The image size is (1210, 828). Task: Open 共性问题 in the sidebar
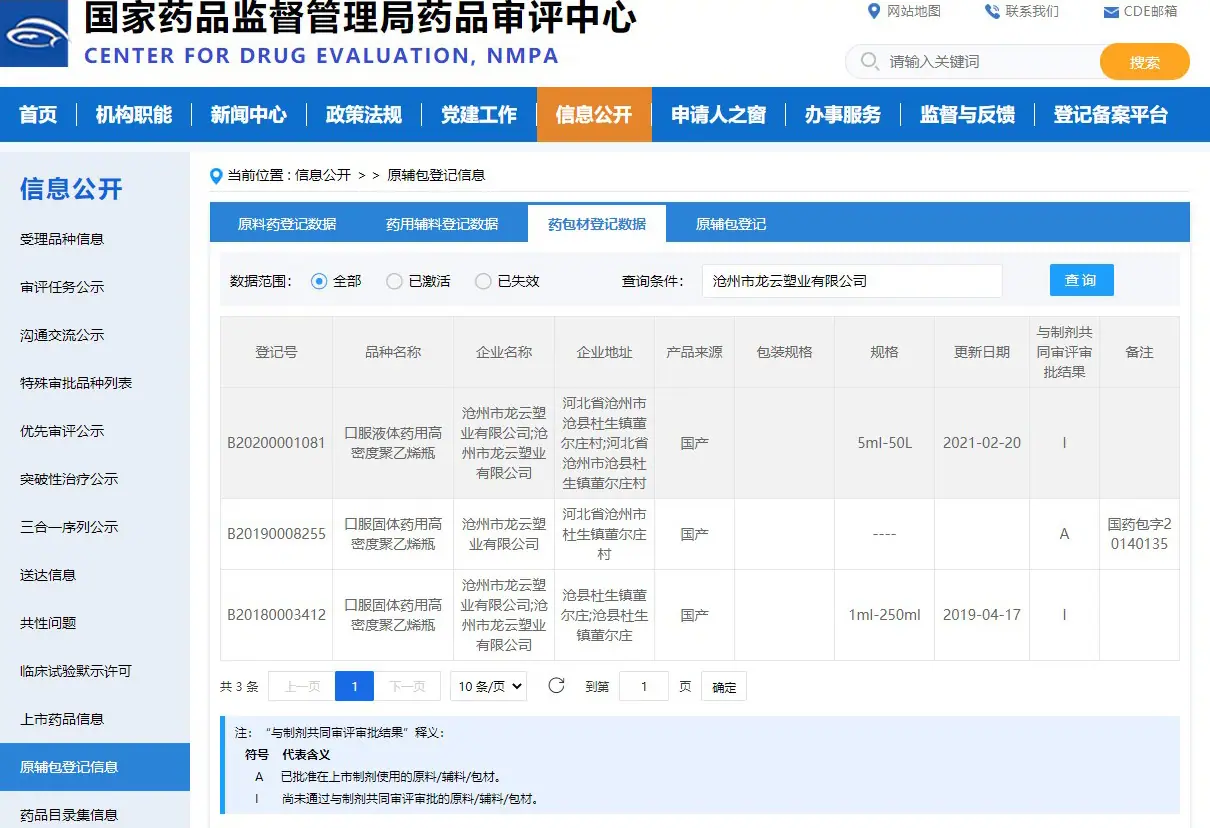point(48,623)
